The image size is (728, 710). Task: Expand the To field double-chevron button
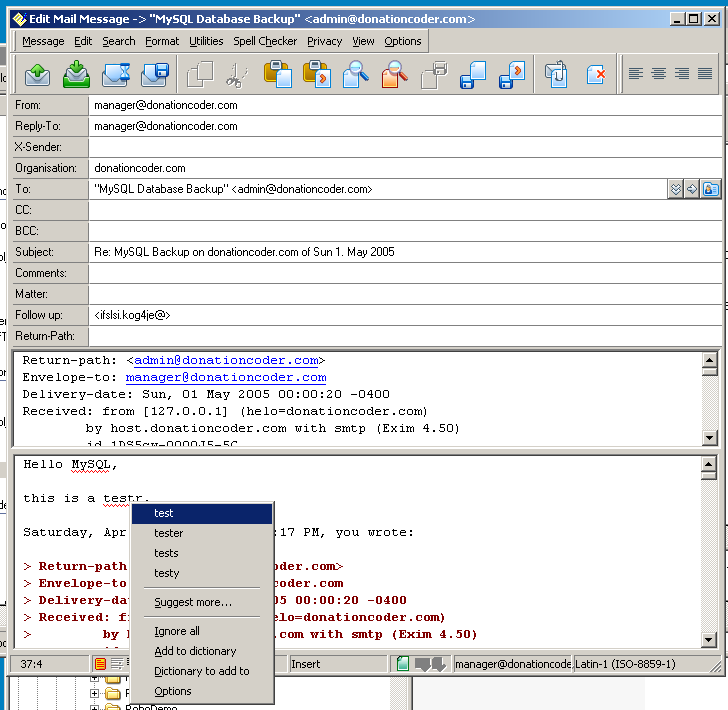click(x=676, y=189)
